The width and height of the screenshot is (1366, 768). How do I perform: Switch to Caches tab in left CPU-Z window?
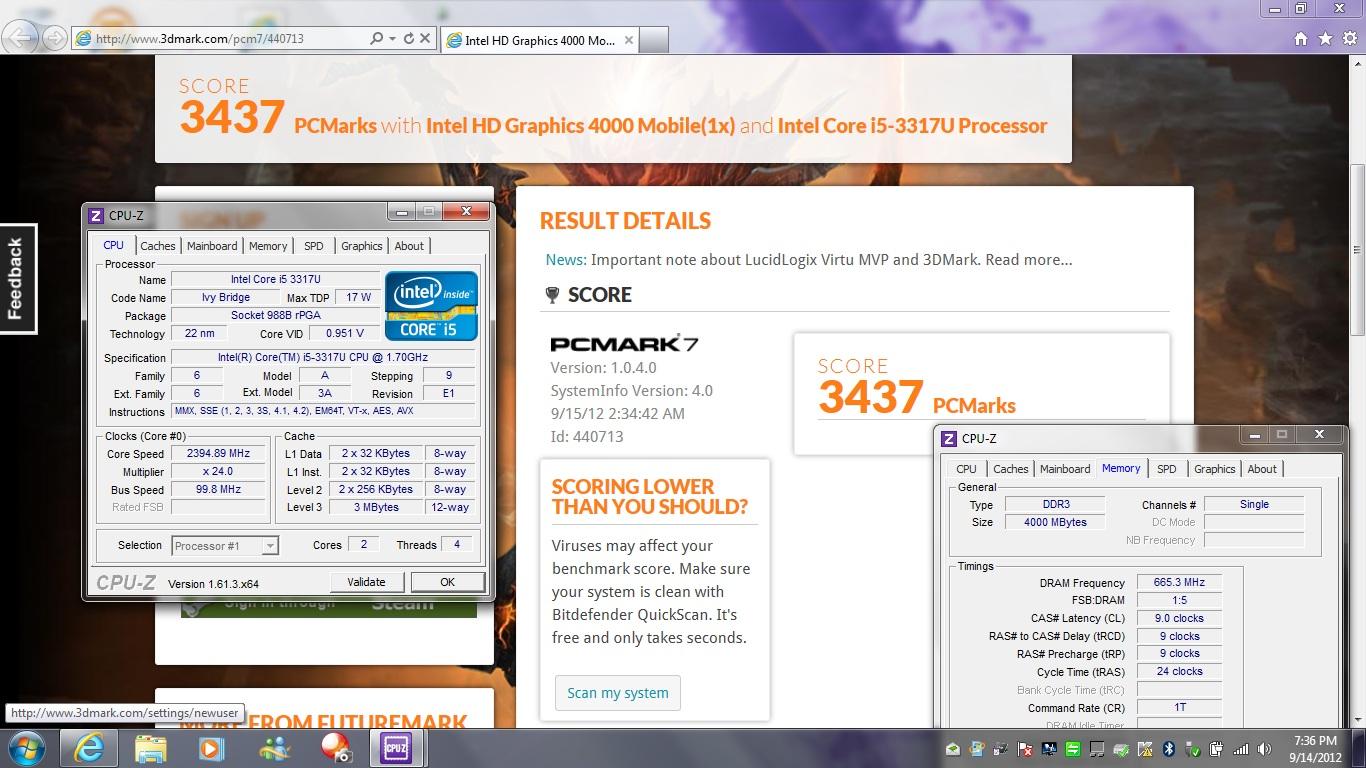coord(157,246)
